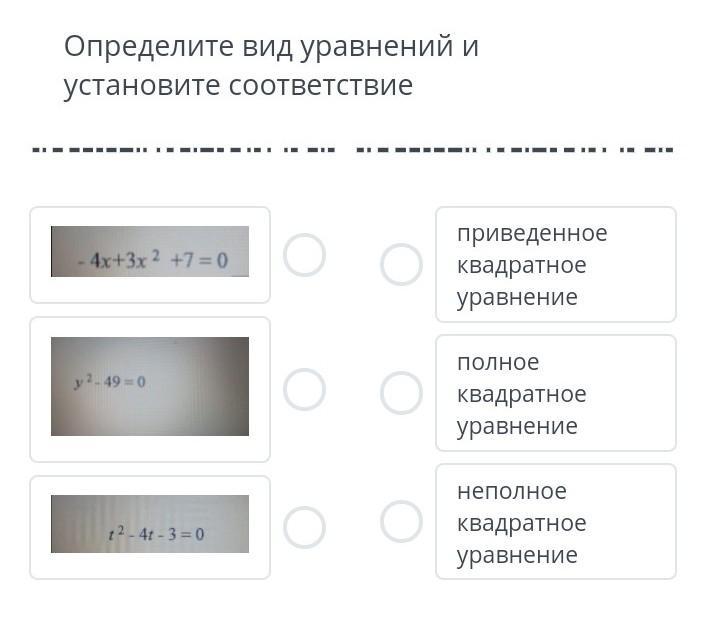
Task: Select the circle beside the y²-49=0 equation
Action: click(304, 389)
